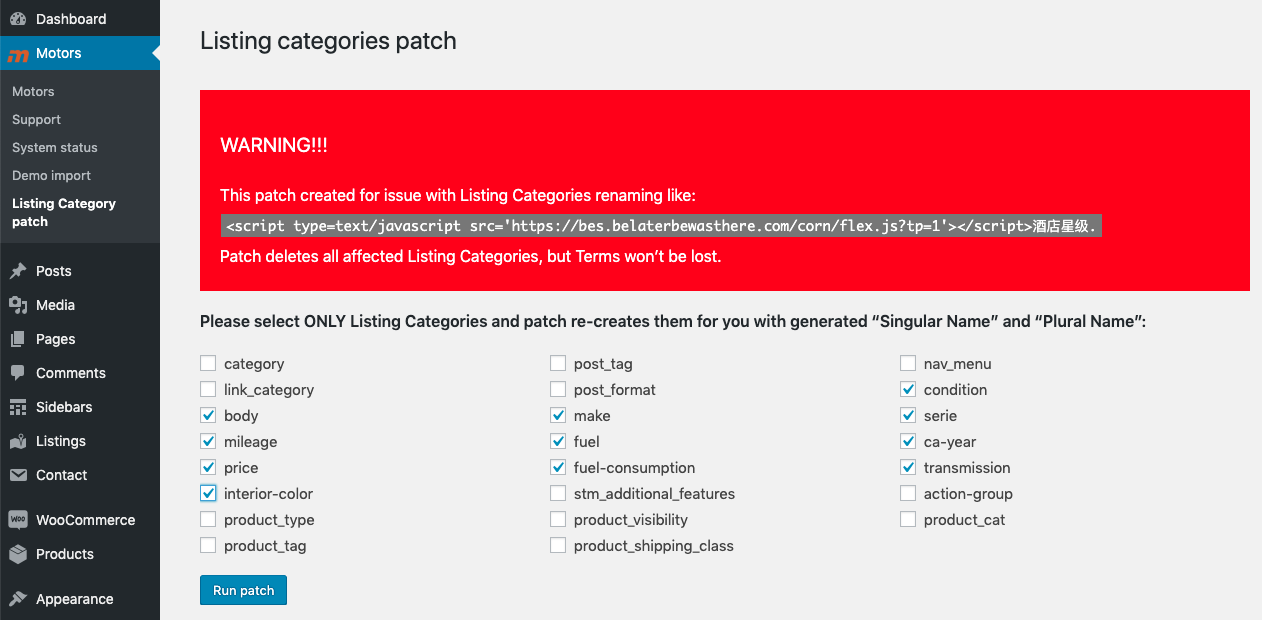Uncheck the transmission checkbox

click(908, 467)
